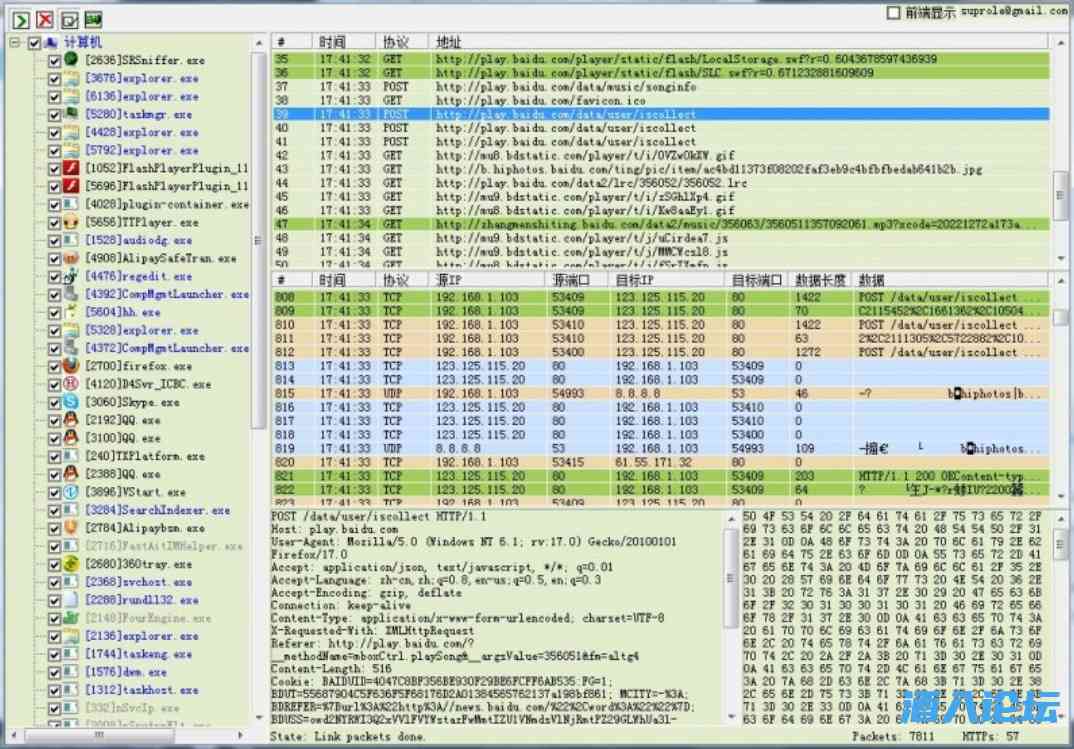Select the AlipaySafeTran.exe process entry
The image size is (1074, 749).
tap(160, 258)
